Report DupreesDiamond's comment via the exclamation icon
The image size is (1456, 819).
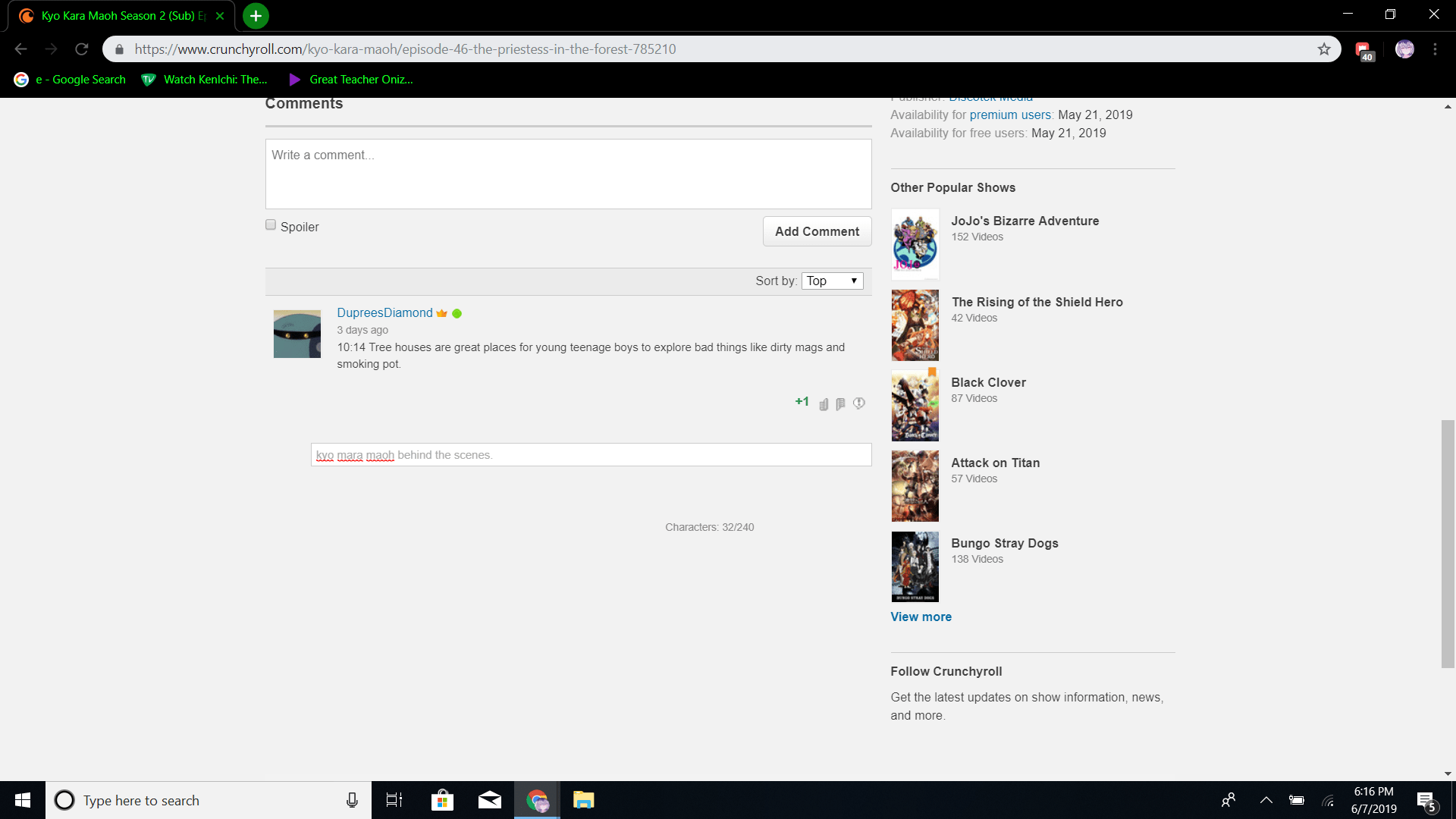[858, 403]
